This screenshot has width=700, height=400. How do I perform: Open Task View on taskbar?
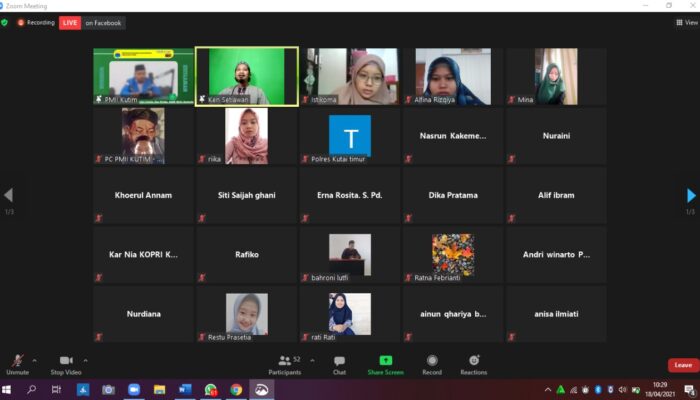[x=56, y=390]
